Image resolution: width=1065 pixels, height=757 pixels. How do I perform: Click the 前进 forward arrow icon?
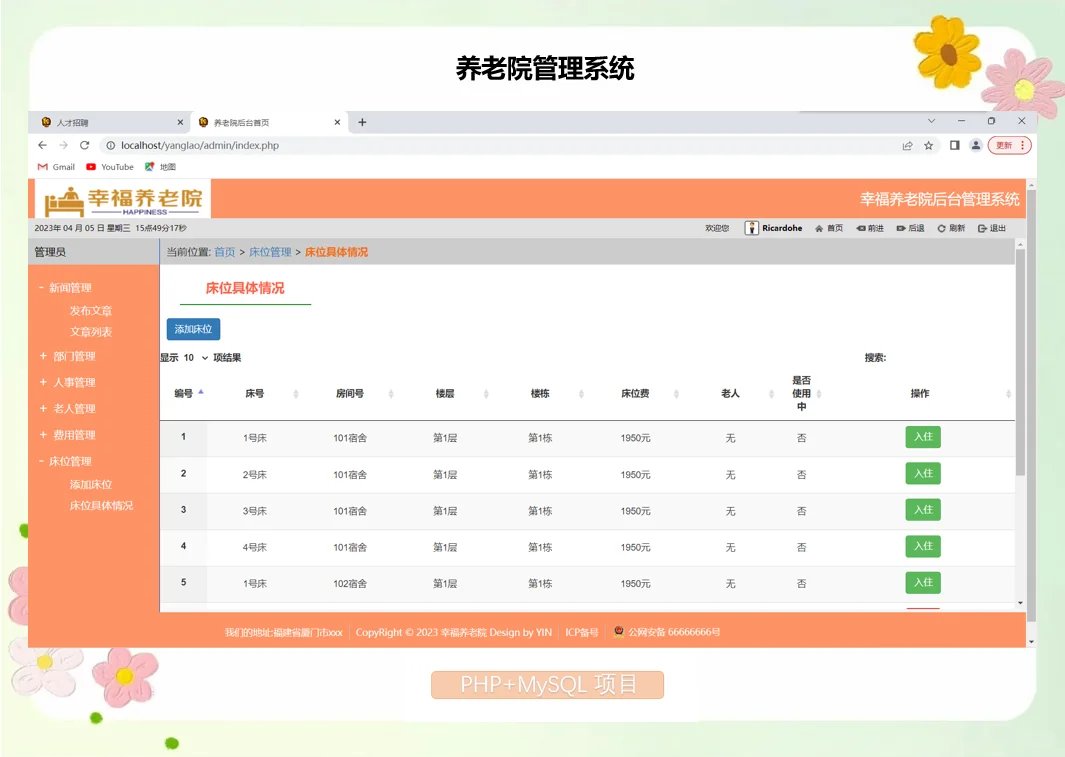point(861,228)
